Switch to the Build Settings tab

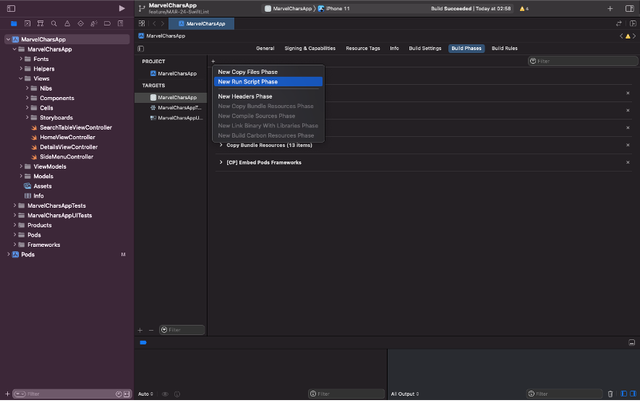[425, 48]
